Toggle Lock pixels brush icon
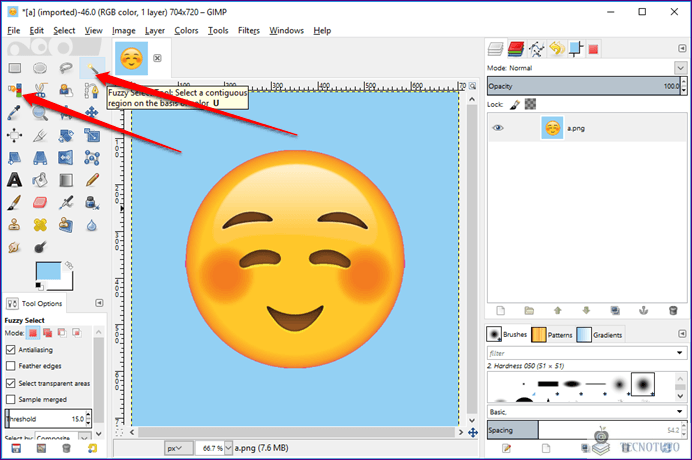This screenshot has width=692, height=460. coord(515,105)
